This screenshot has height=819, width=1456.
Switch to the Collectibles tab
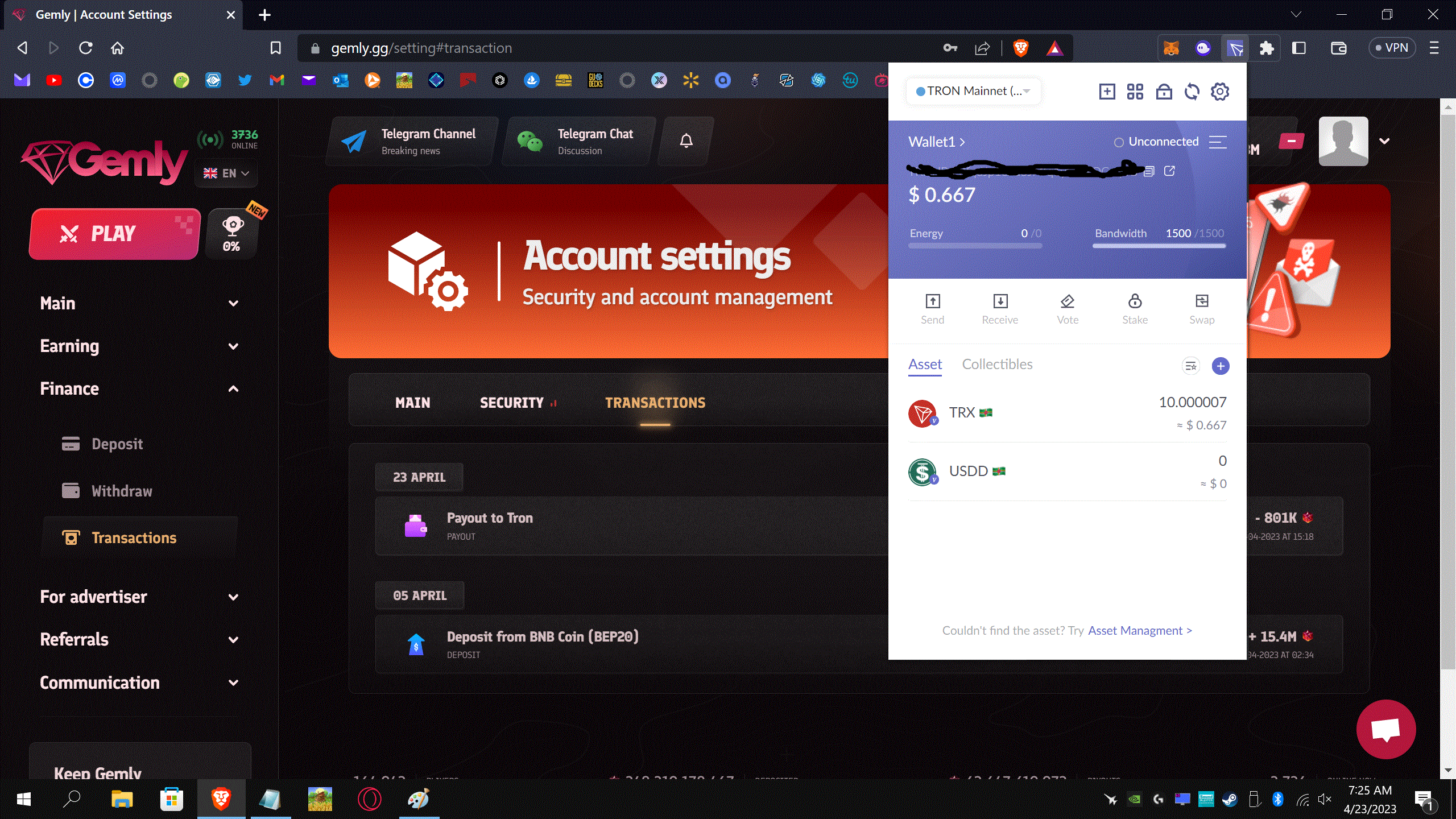tap(997, 364)
